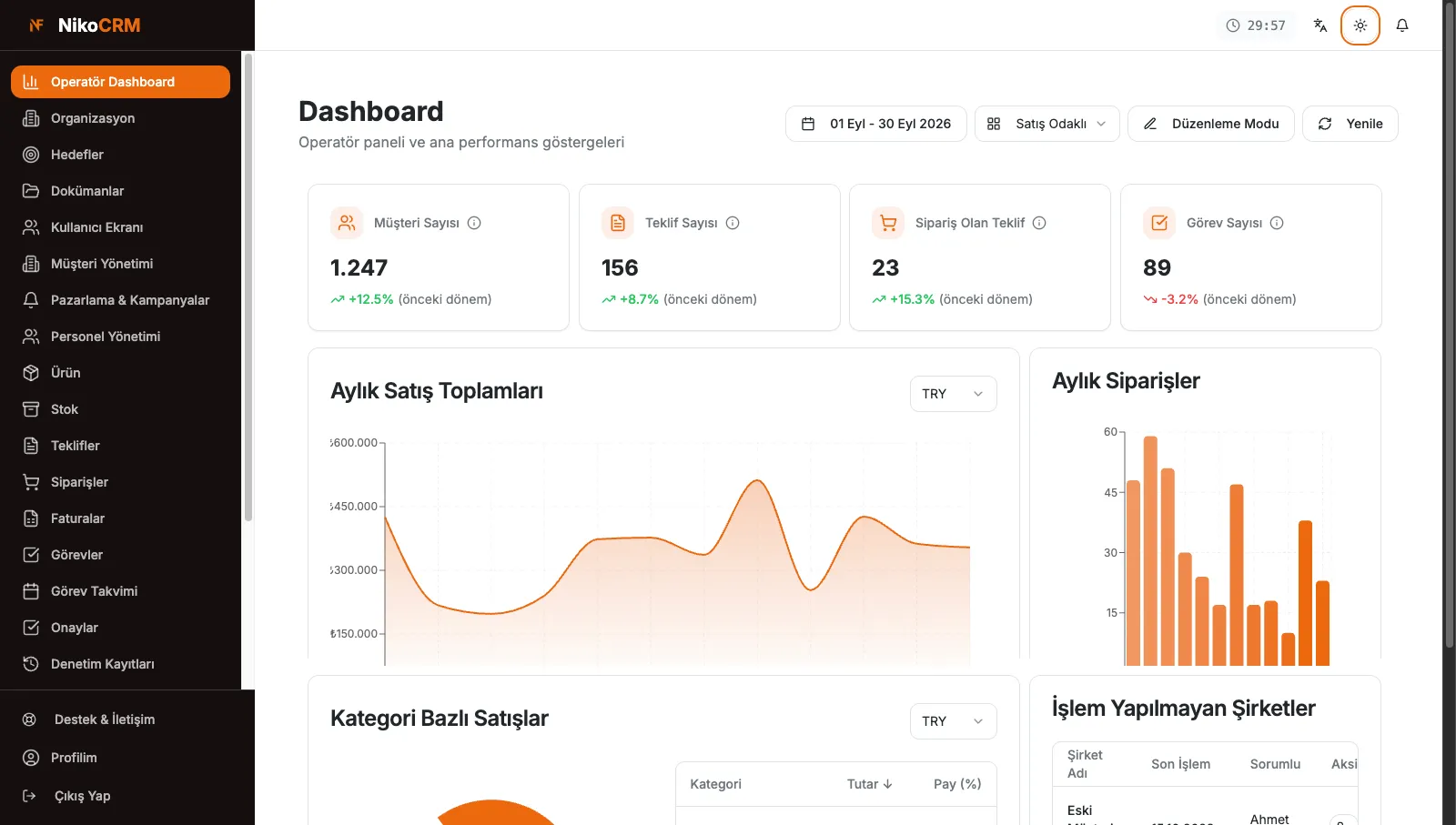Open TRY currency dropdown in Aylık Satış Toplamları
The height and width of the screenshot is (825, 1456).
pyautogui.click(x=954, y=394)
